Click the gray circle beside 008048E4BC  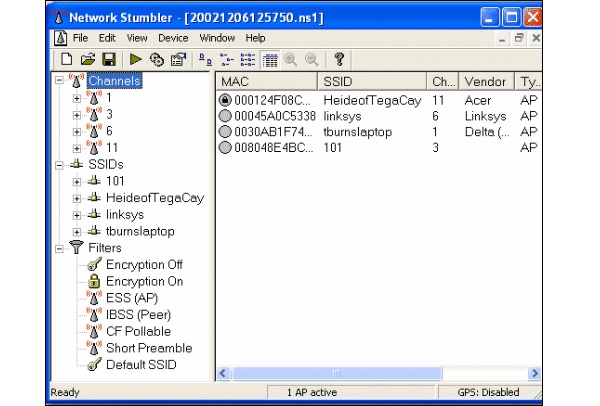[225, 147]
